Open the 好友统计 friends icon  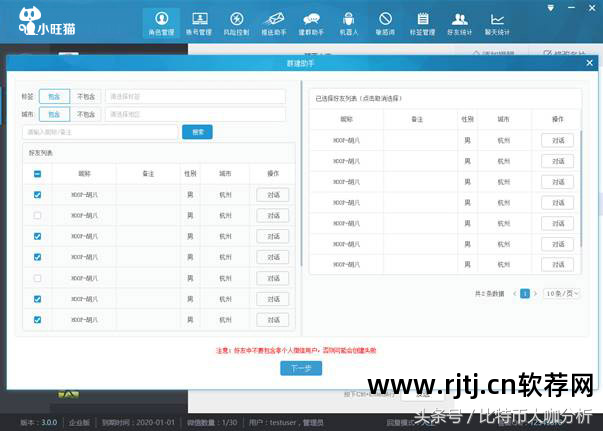click(x=460, y=23)
